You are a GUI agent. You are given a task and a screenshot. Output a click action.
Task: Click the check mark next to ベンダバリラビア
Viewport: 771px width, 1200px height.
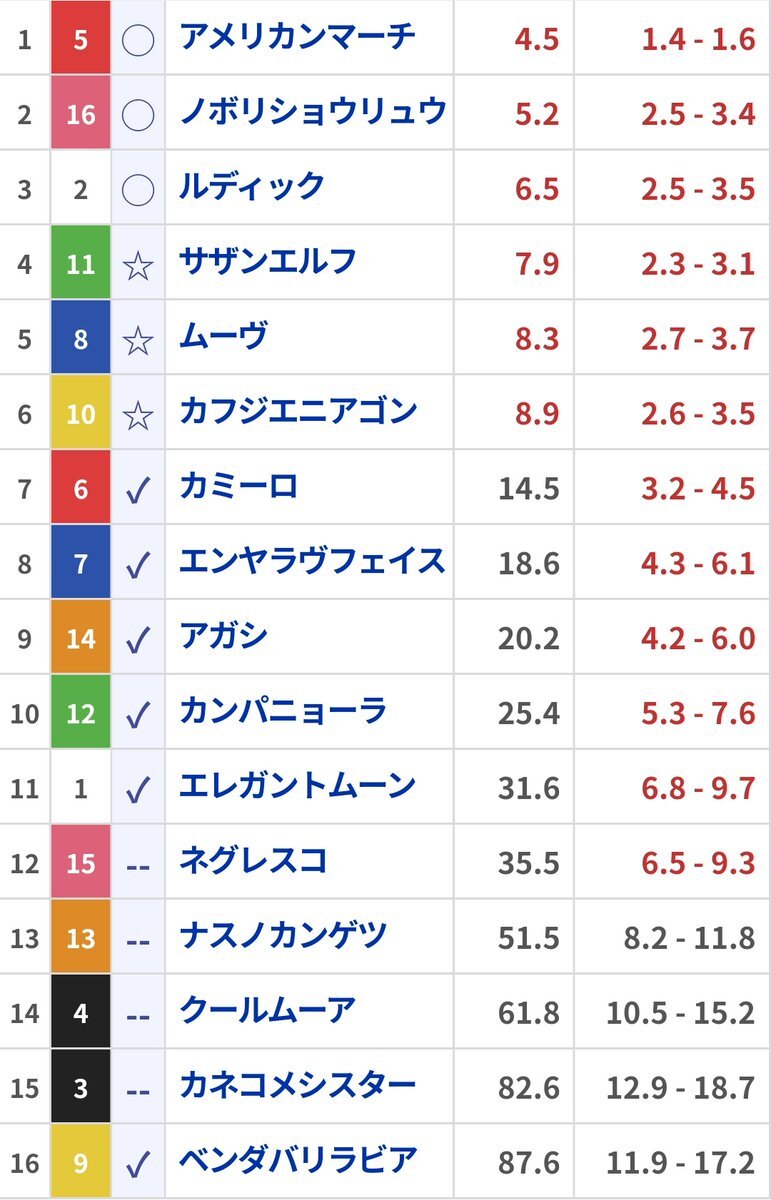(x=137, y=1164)
